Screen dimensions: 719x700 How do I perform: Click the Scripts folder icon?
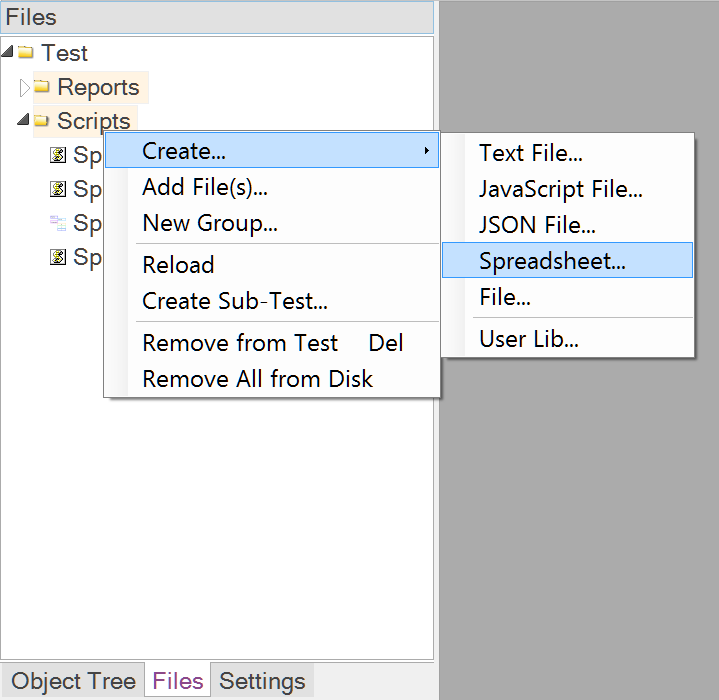click(42, 121)
